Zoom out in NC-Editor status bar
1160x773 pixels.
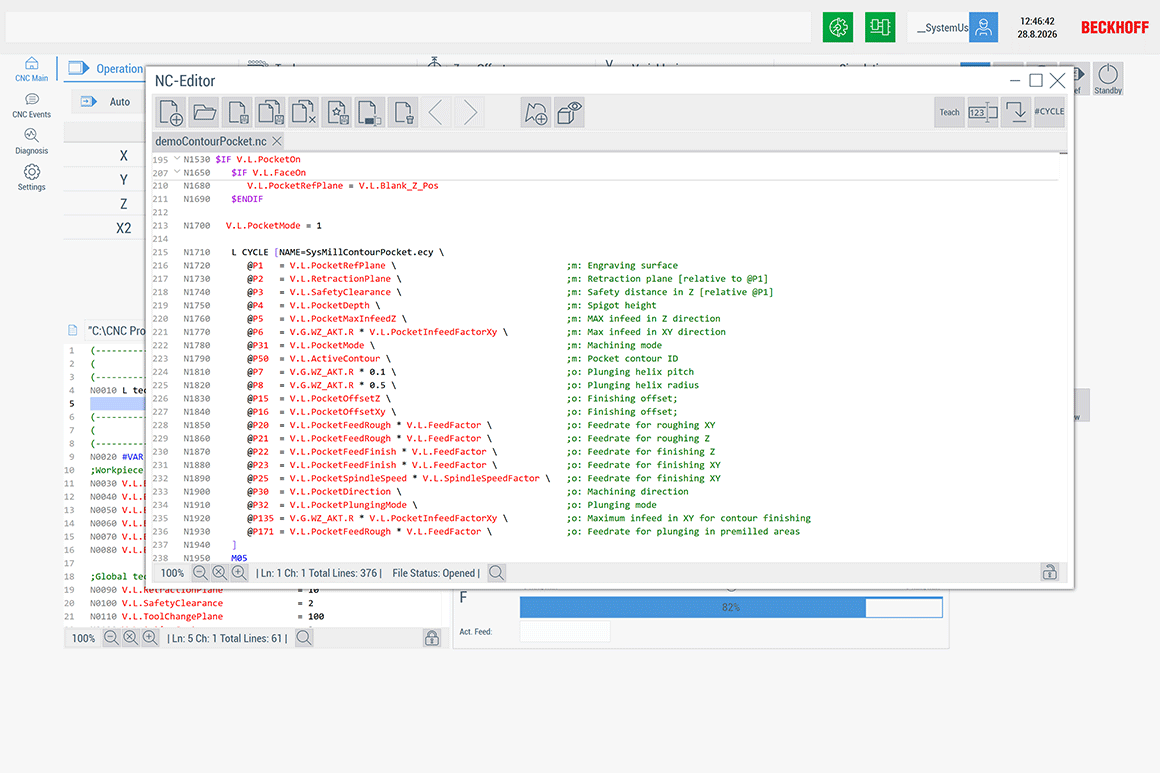pyautogui.click(x=200, y=573)
